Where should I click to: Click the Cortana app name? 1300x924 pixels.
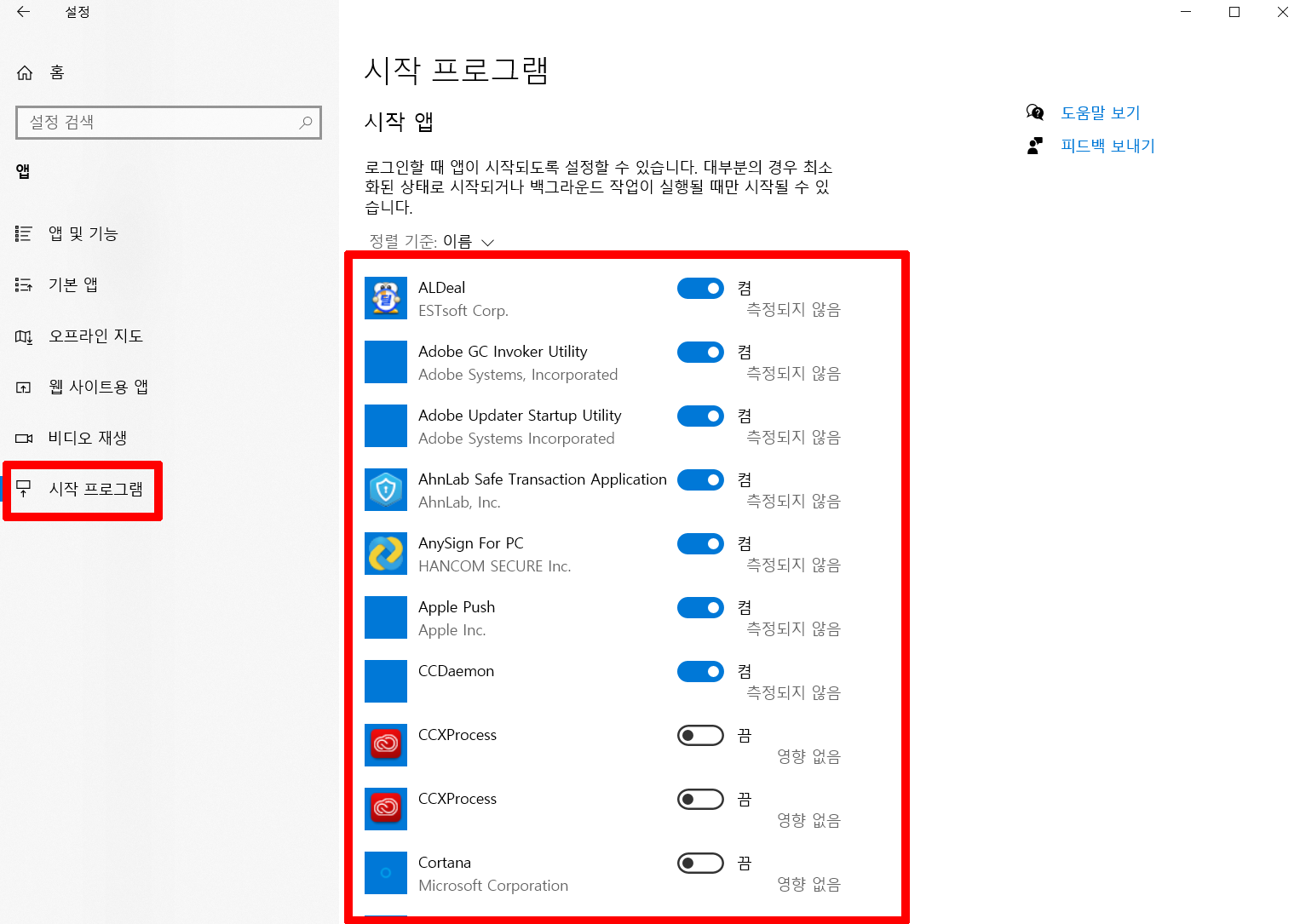[x=445, y=863]
